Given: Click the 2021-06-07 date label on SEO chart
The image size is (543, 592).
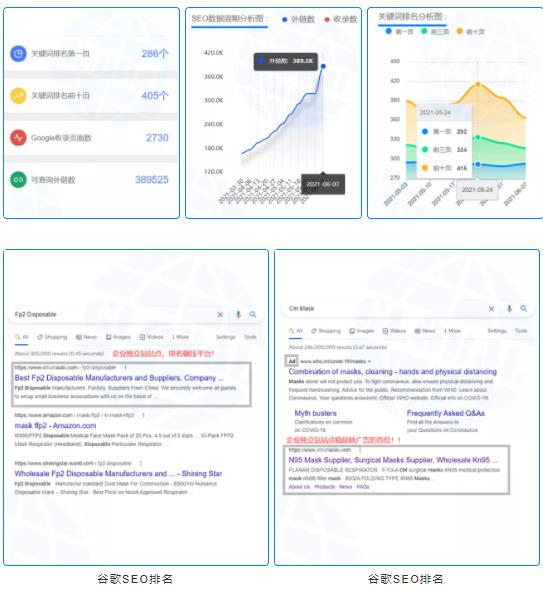Looking at the screenshot, I should 323,184.
